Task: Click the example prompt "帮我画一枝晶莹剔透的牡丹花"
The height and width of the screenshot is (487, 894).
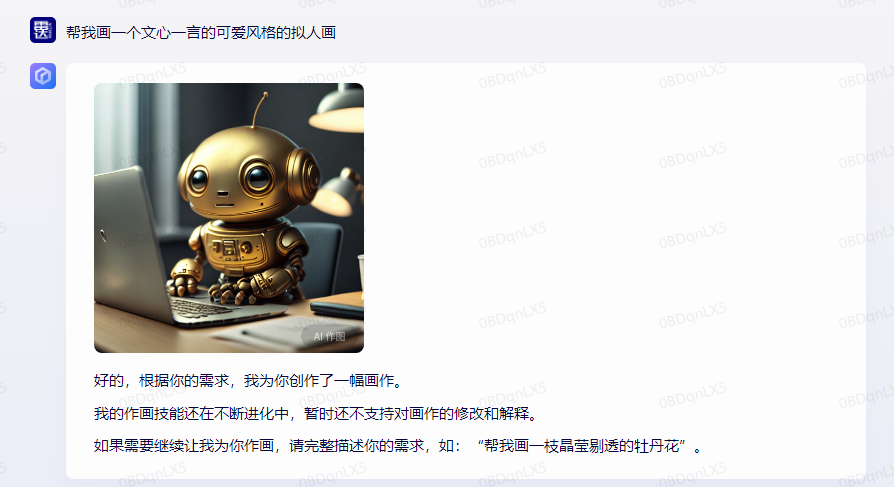Action: pos(582,445)
